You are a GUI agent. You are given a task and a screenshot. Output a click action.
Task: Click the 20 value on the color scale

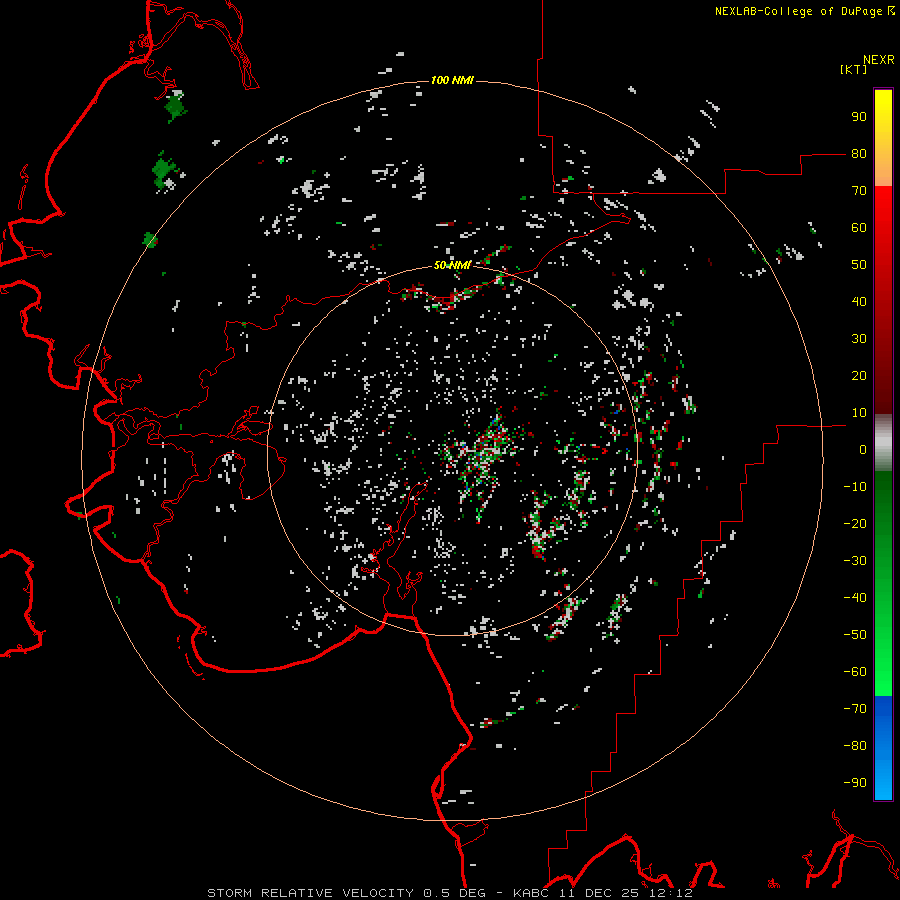(859, 376)
